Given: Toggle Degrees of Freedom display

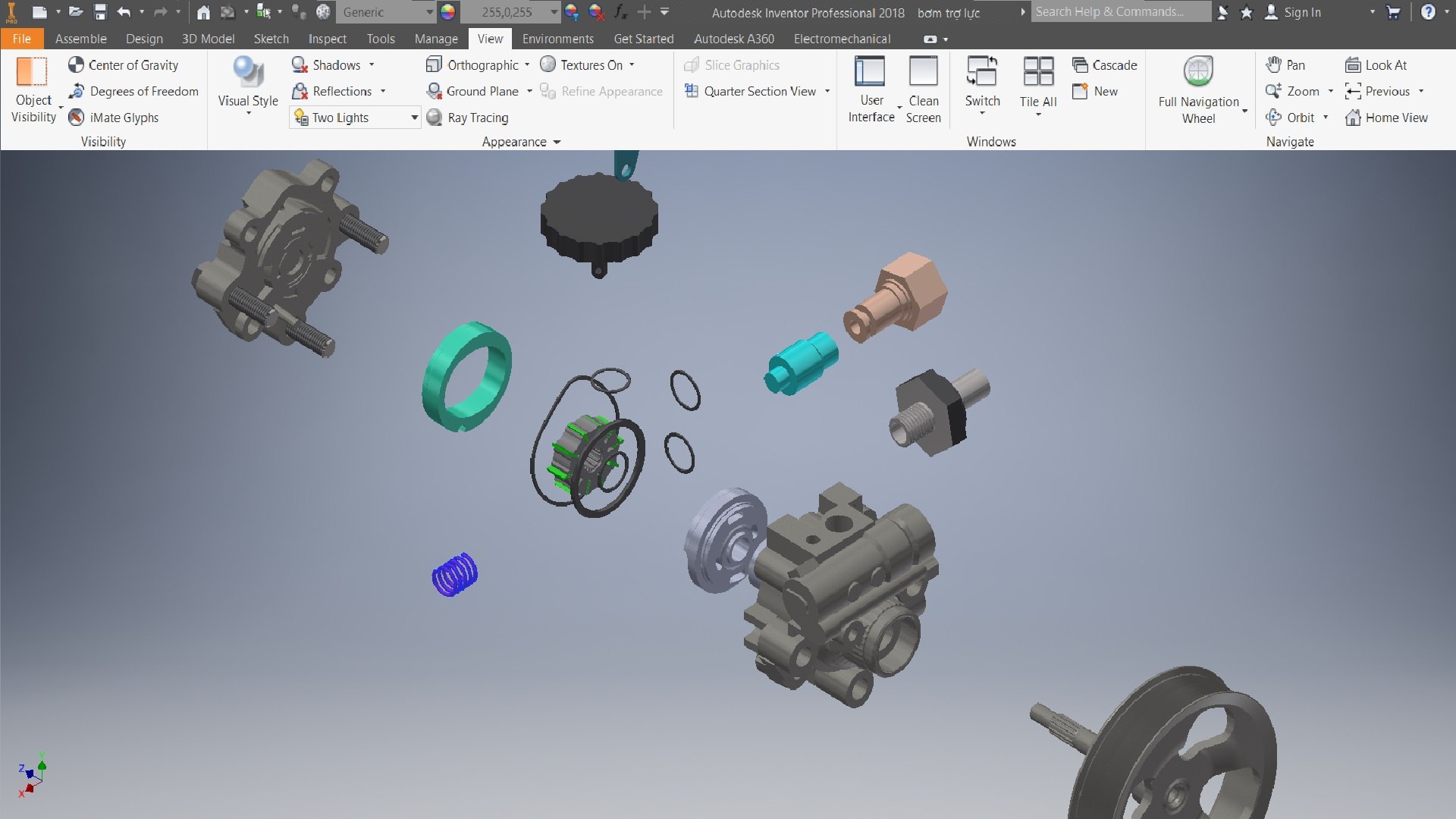Looking at the screenshot, I should pos(133,91).
